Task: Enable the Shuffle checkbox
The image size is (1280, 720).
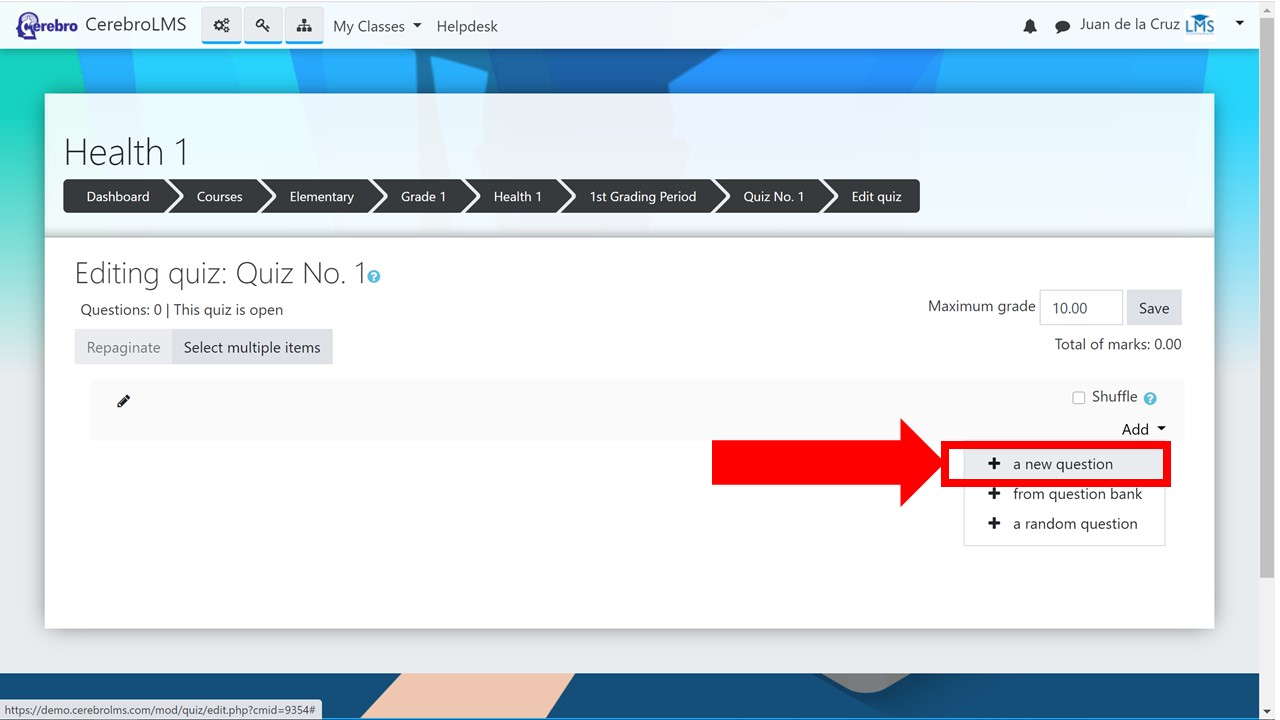Action: tap(1078, 398)
